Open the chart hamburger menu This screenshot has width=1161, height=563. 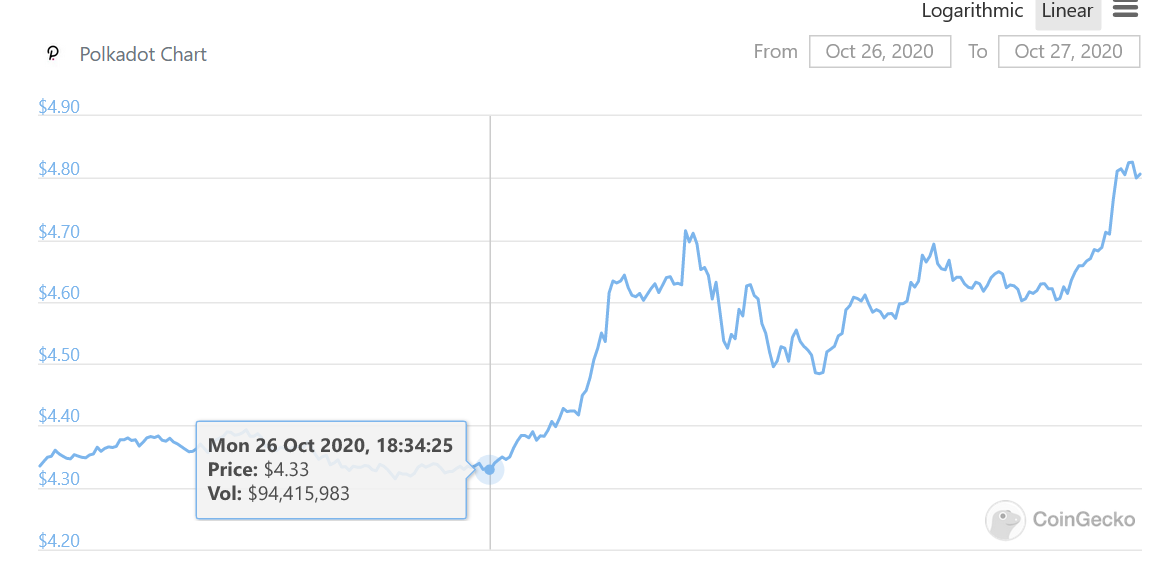click(x=1125, y=10)
